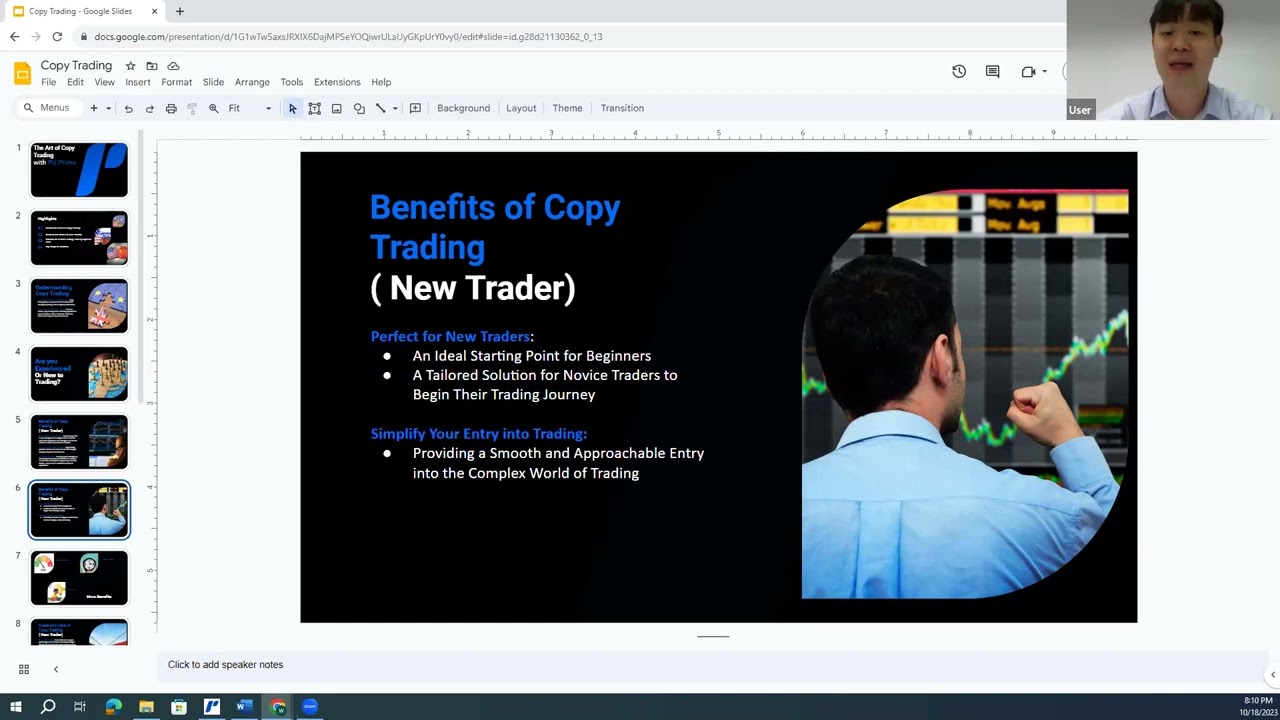
Task: Click the Layout button
Action: coord(521,108)
